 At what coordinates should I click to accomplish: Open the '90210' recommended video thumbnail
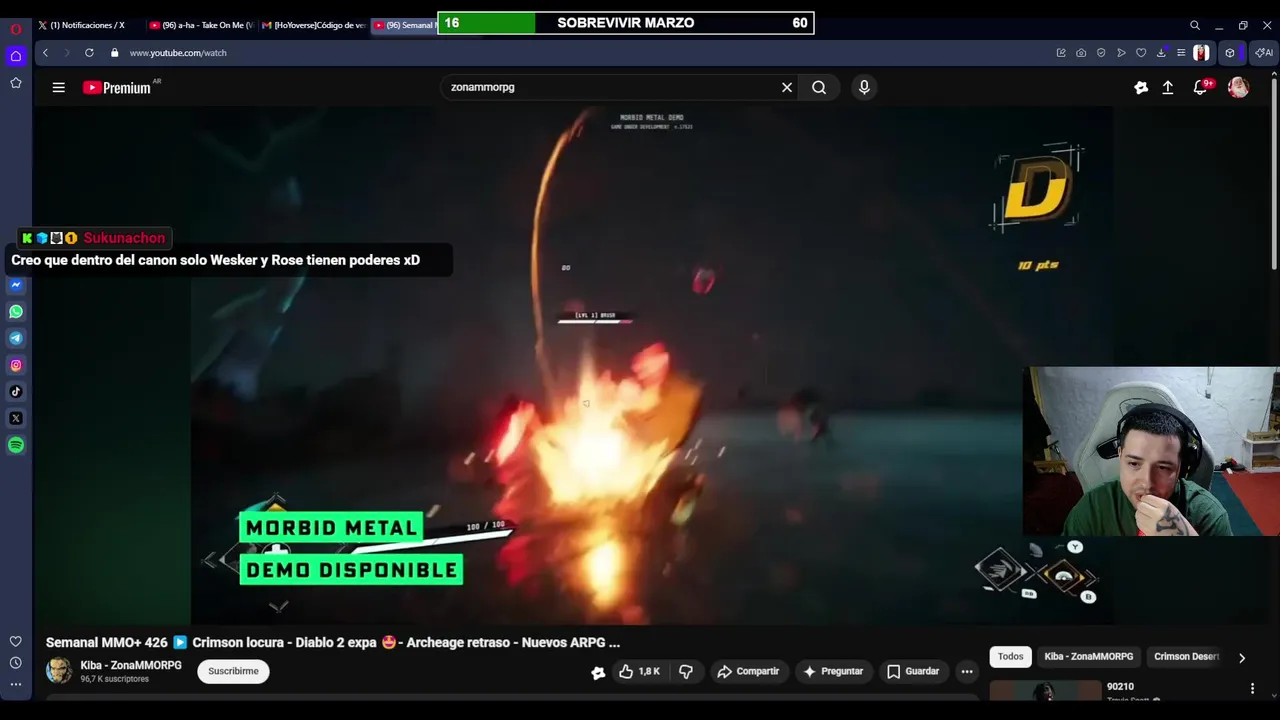(x=1045, y=691)
